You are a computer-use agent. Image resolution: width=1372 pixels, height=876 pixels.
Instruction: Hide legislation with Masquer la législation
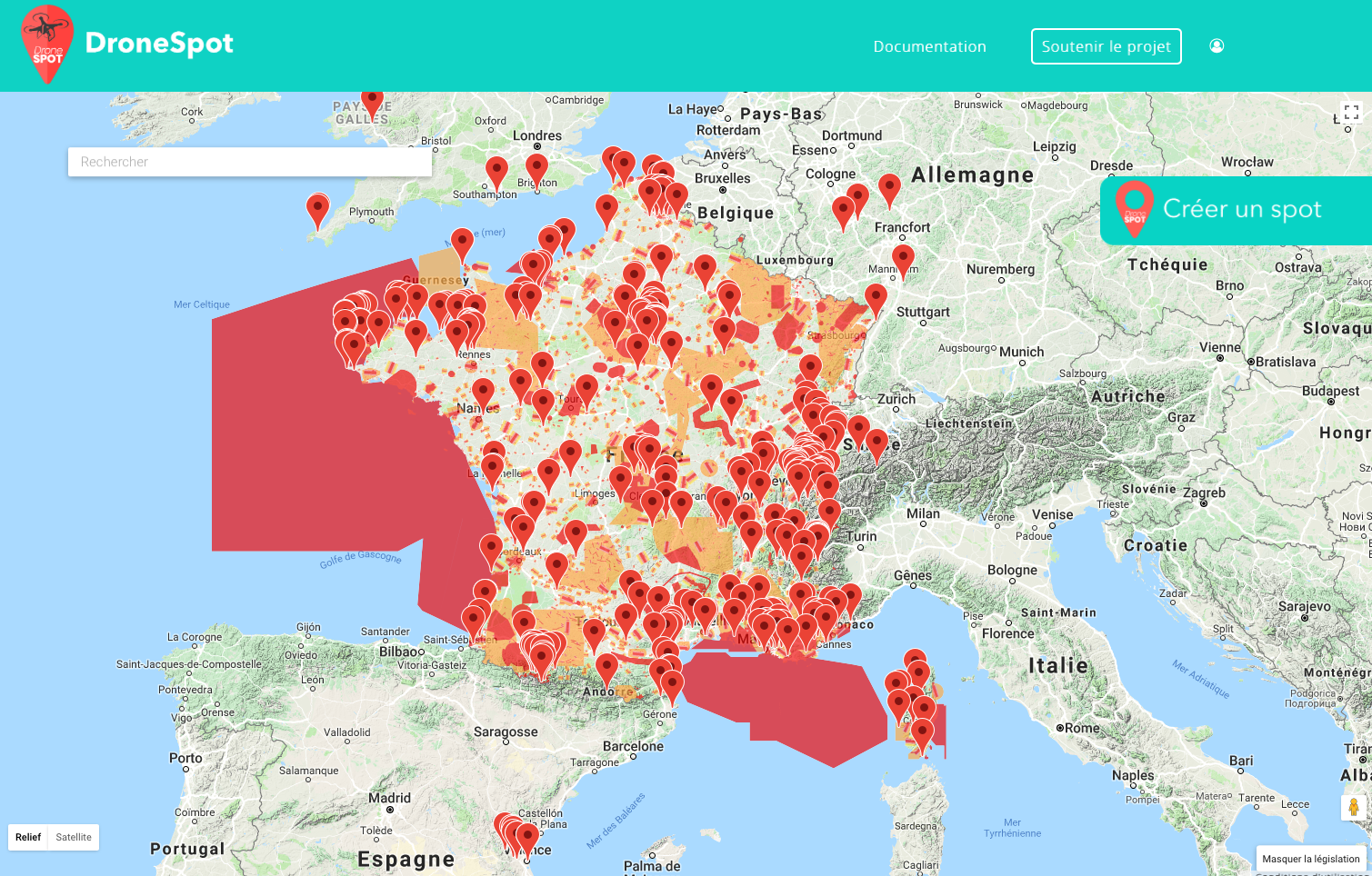pyautogui.click(x=1311, y=859)
